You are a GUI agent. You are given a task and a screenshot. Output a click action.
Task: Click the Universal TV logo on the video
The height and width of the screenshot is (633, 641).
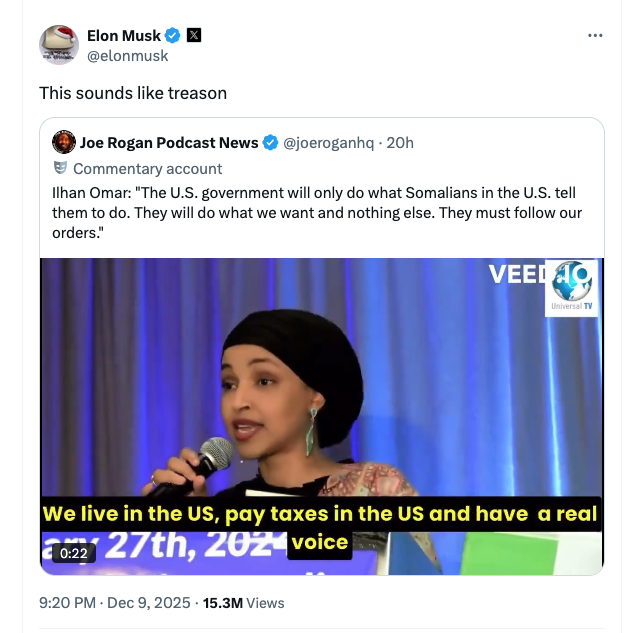[x=572, y=288]
